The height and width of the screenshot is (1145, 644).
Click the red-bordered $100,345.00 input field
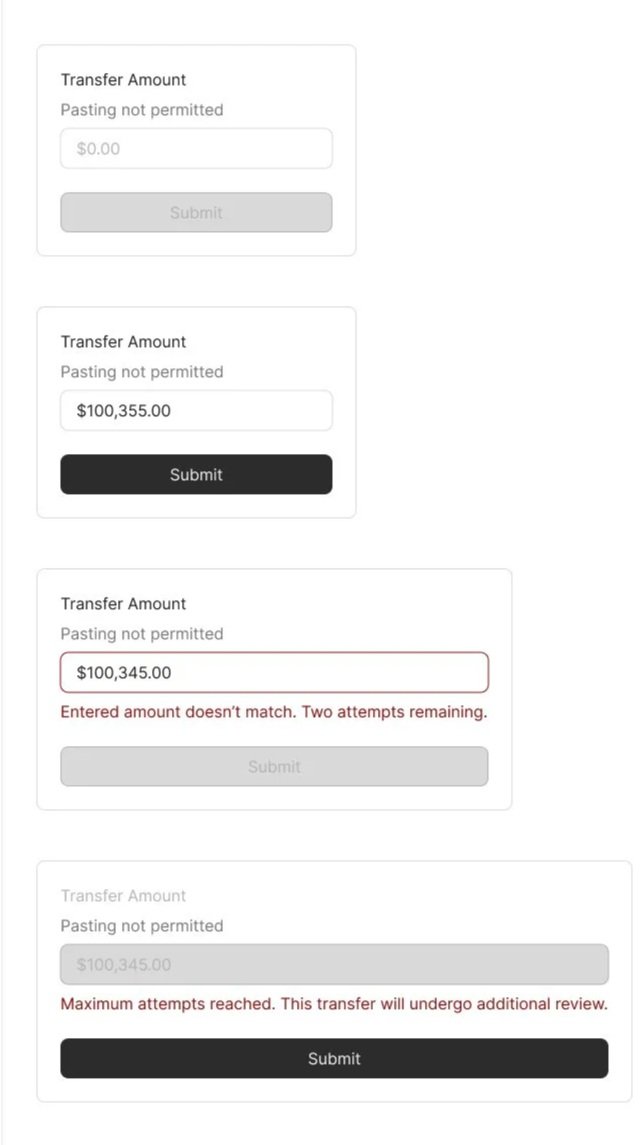pos(274,673)
